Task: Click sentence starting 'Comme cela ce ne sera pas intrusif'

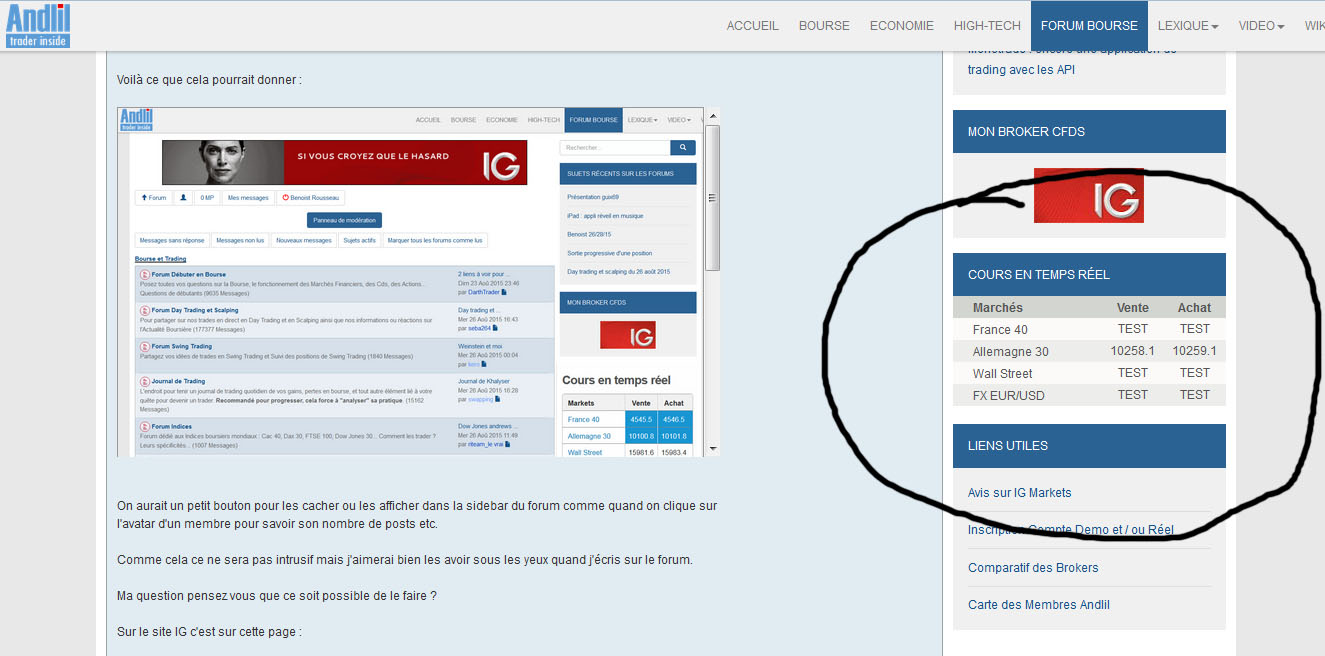Action: [x=404, y=559]
